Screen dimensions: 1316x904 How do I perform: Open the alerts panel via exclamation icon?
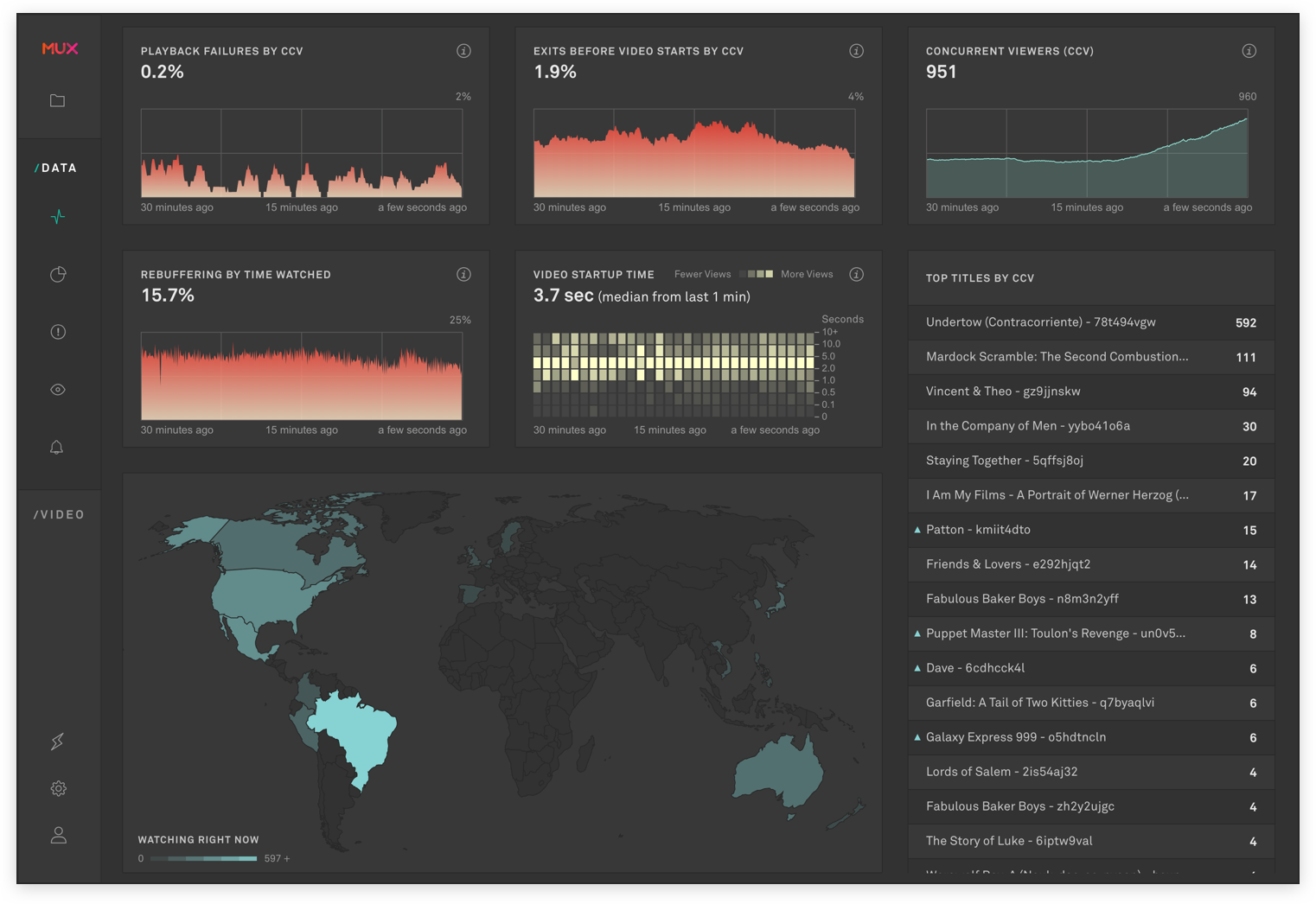(57, 332)
